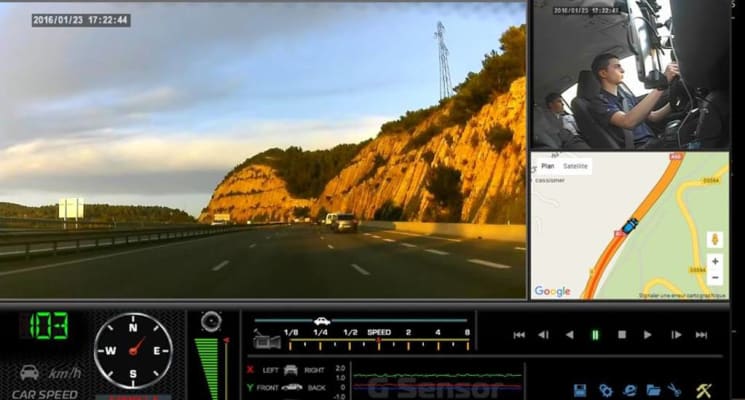Set playback speed to 2
The width and height of the screenshot is (745, 400).
(408, 333)
